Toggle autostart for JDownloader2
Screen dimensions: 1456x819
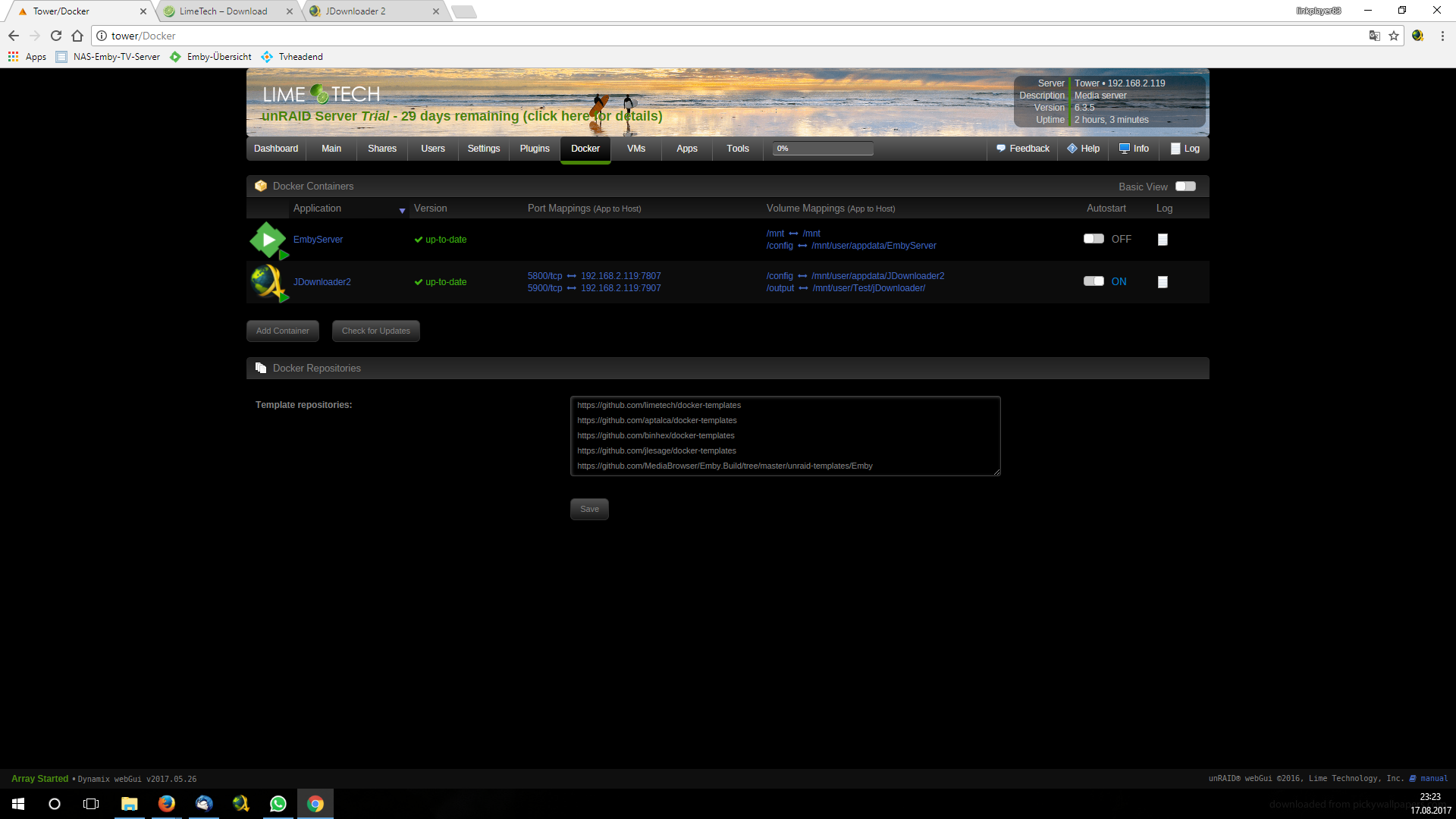[x=1094, y=281]
